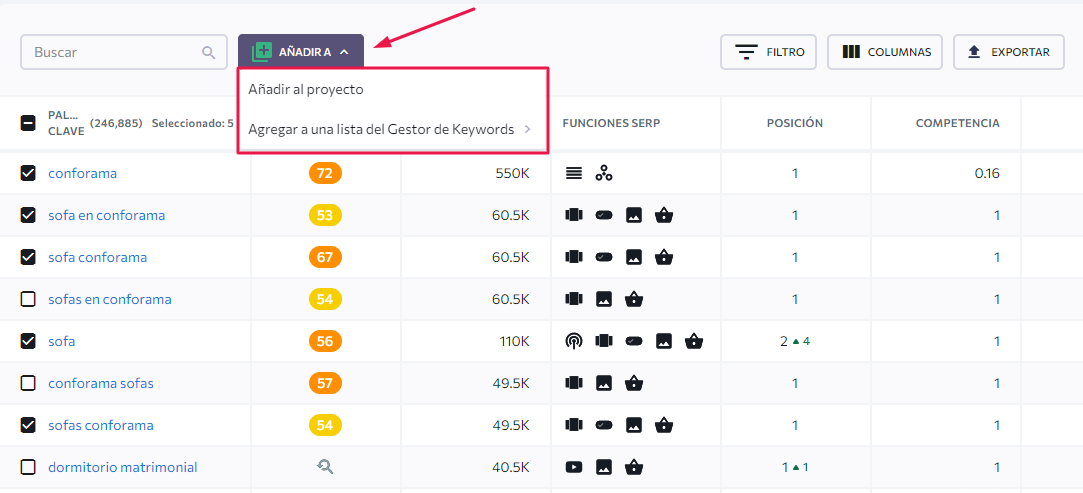The height and width of the screenshot is (493, 1083).
Task: Click the 0.16 competition value
Action: (x=987, y=173)
